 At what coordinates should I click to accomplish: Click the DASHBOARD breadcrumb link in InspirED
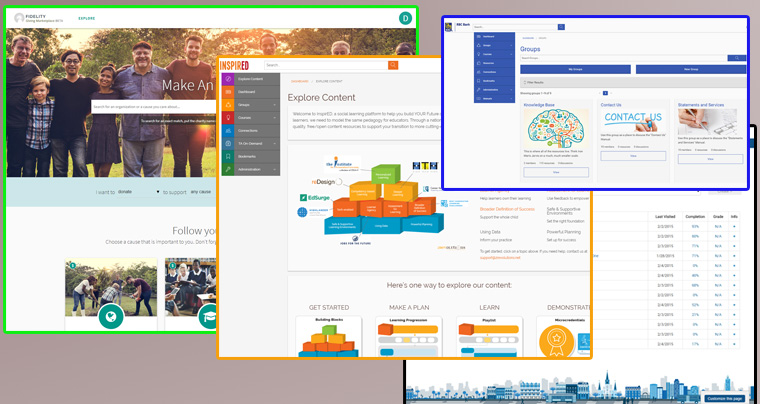pos(300,81)
